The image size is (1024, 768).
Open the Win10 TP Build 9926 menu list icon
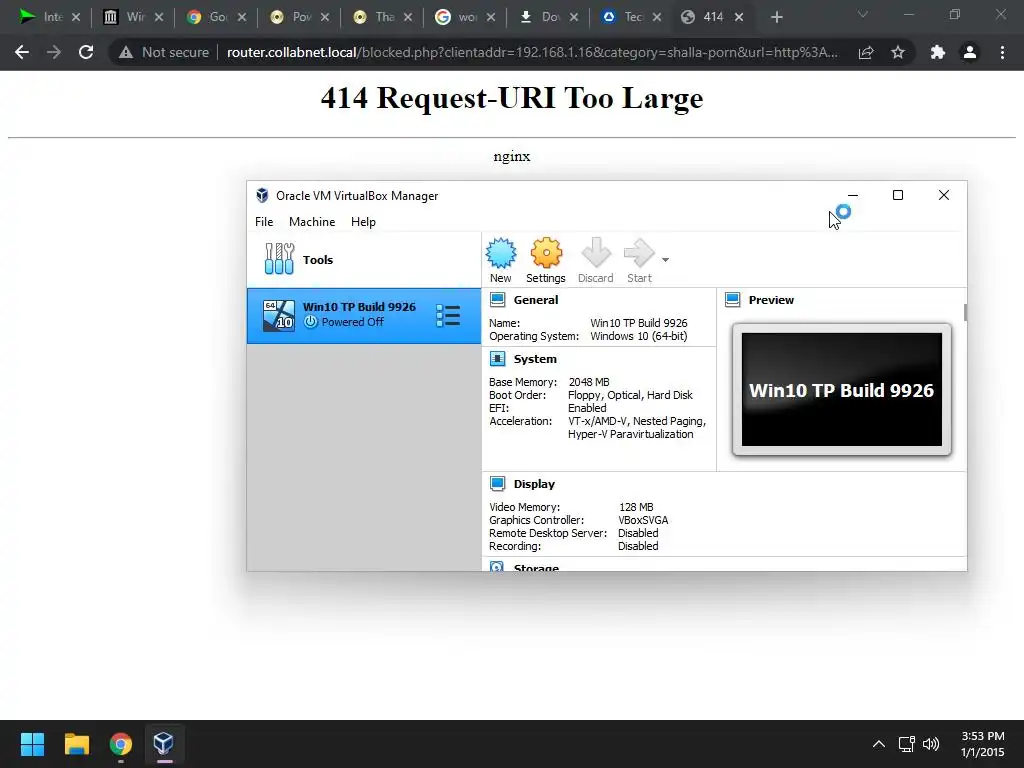[x=448, y=315]
